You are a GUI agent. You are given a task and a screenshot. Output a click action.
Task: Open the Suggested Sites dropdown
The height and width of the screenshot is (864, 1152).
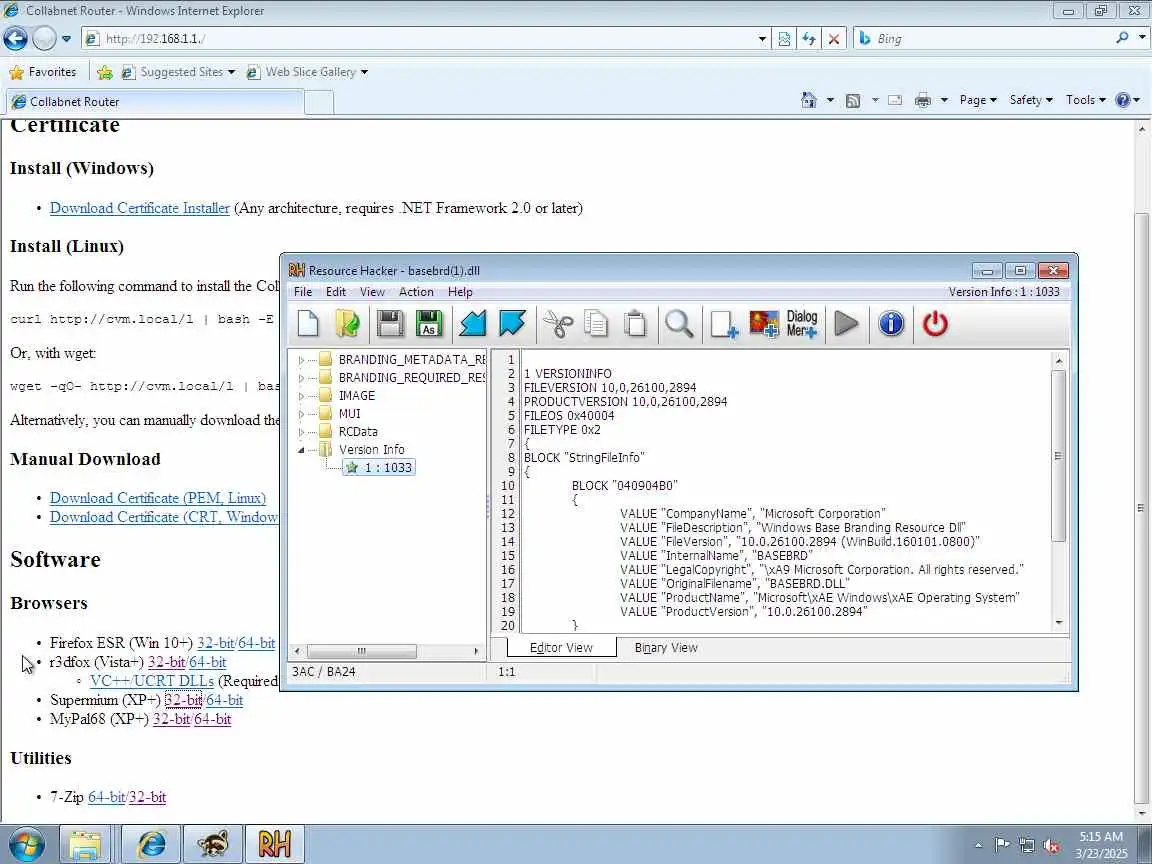click(231, 72)
